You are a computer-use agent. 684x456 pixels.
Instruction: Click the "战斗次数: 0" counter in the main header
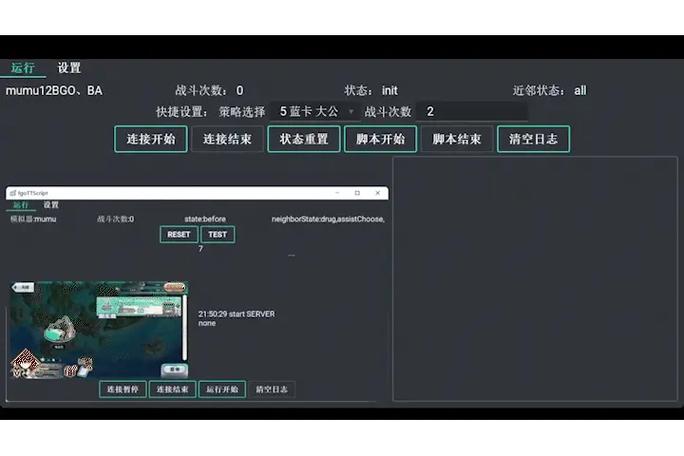pos(209,91)
